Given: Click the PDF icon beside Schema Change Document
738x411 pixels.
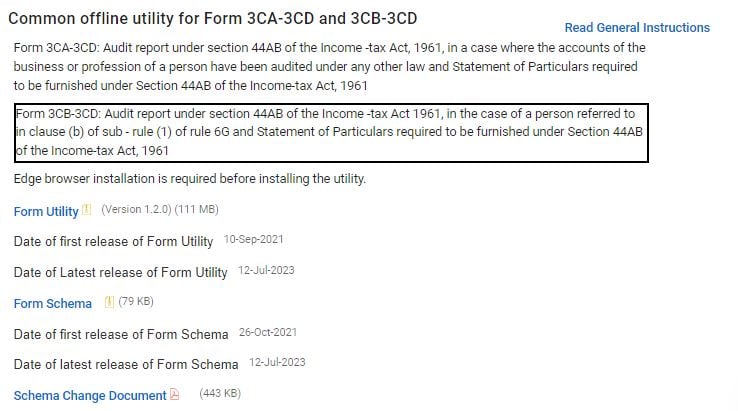Looking at the screenshot, I should coord(174,395).
